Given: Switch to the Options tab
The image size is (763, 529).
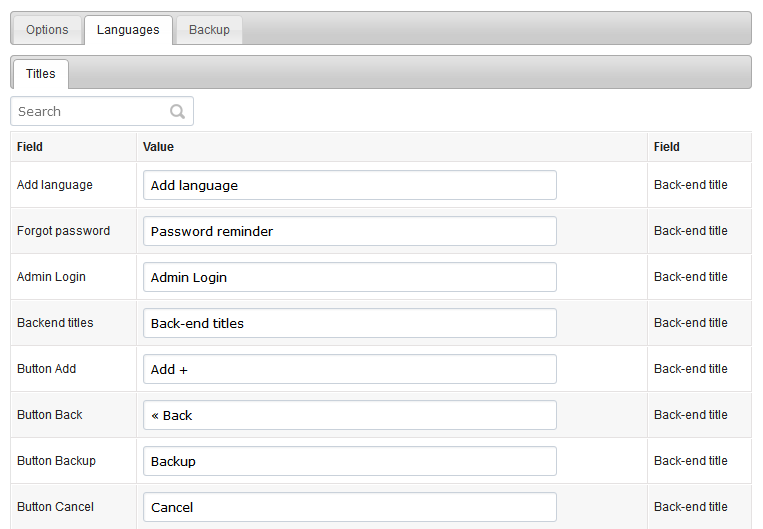Looking at the screenshot, I should pos(47,30).
